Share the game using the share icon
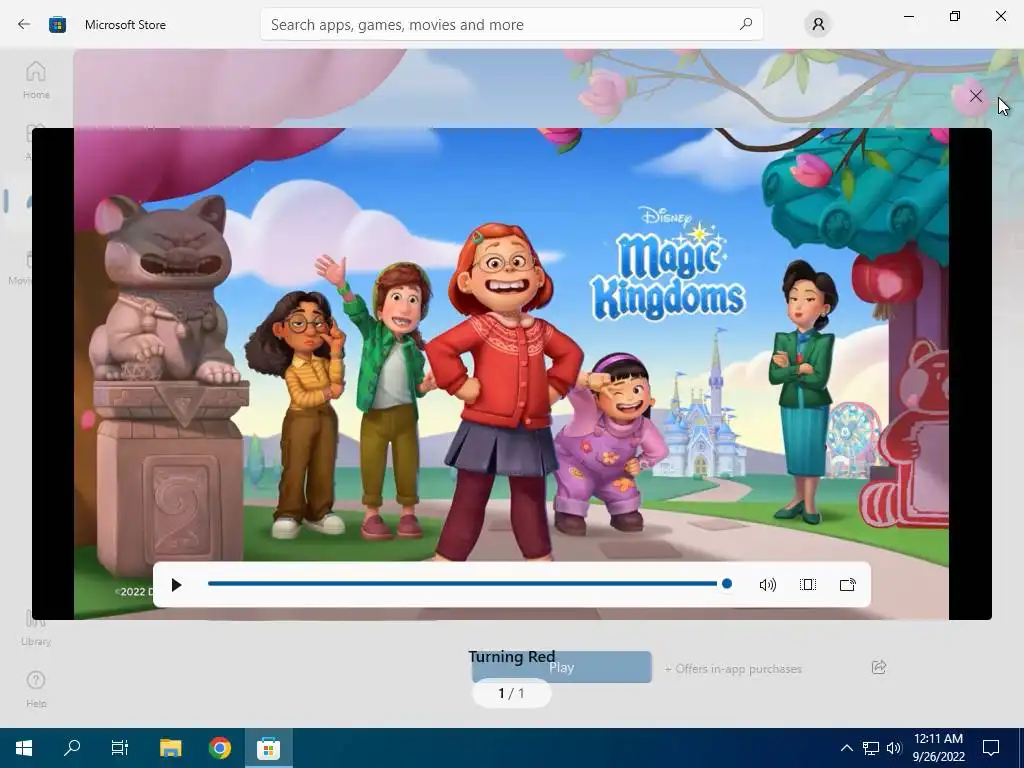 point(879,667)
